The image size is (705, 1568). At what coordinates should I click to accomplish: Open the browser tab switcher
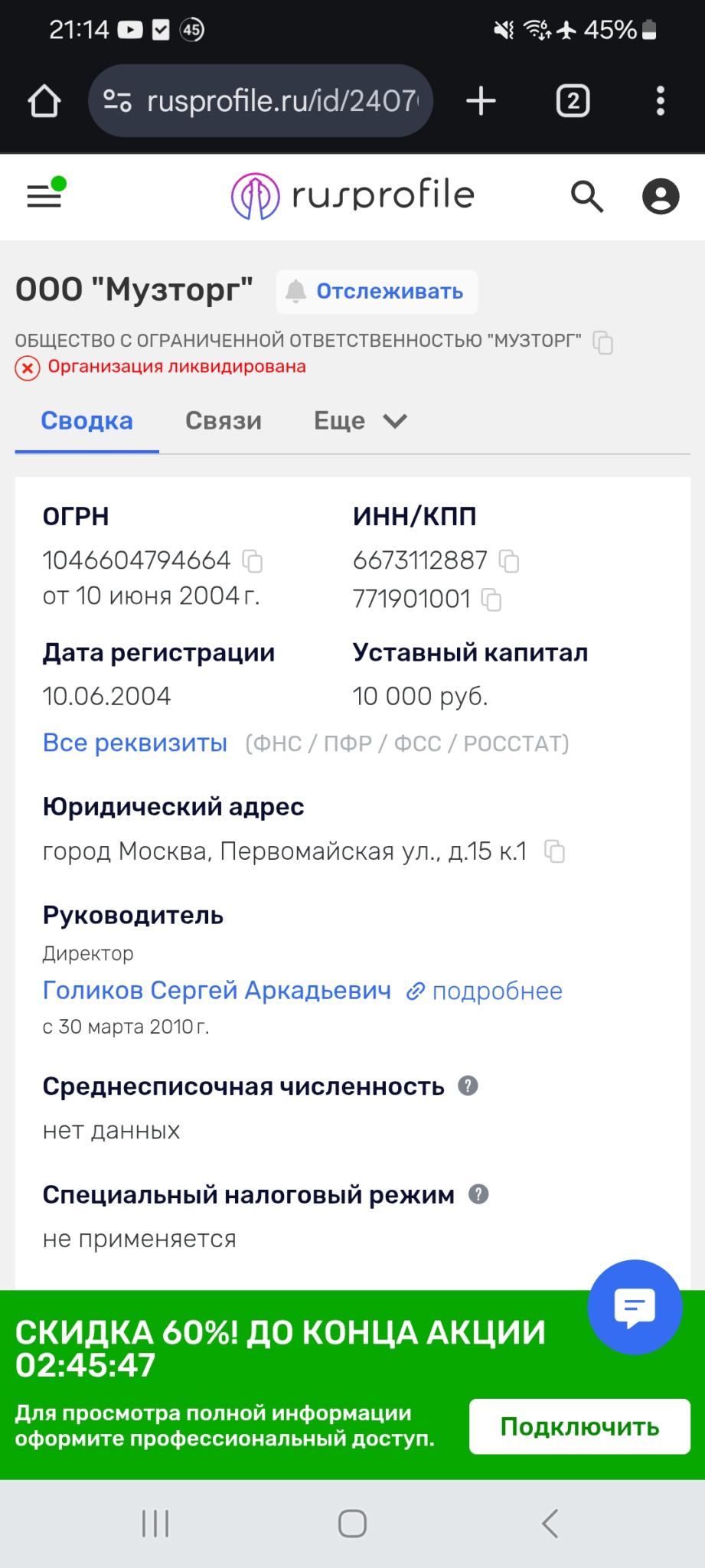coord(573,101)
